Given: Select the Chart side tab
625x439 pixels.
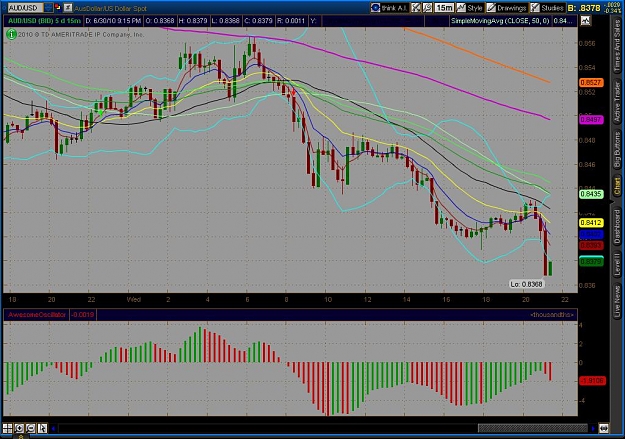Looking at the screenshot, I should (617, 186).
